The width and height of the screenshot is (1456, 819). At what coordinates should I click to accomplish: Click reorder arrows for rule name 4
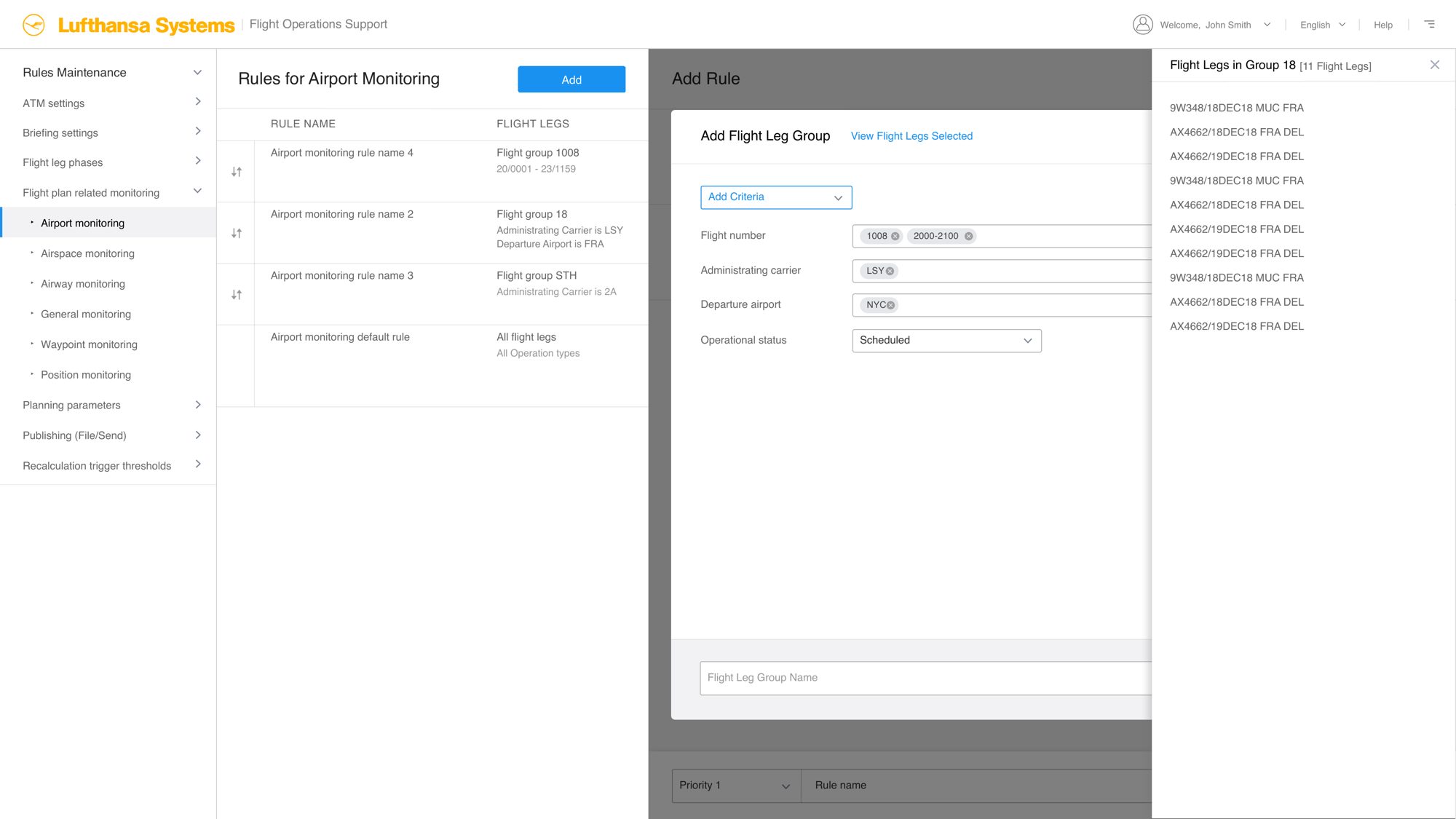tap(237, 172)
